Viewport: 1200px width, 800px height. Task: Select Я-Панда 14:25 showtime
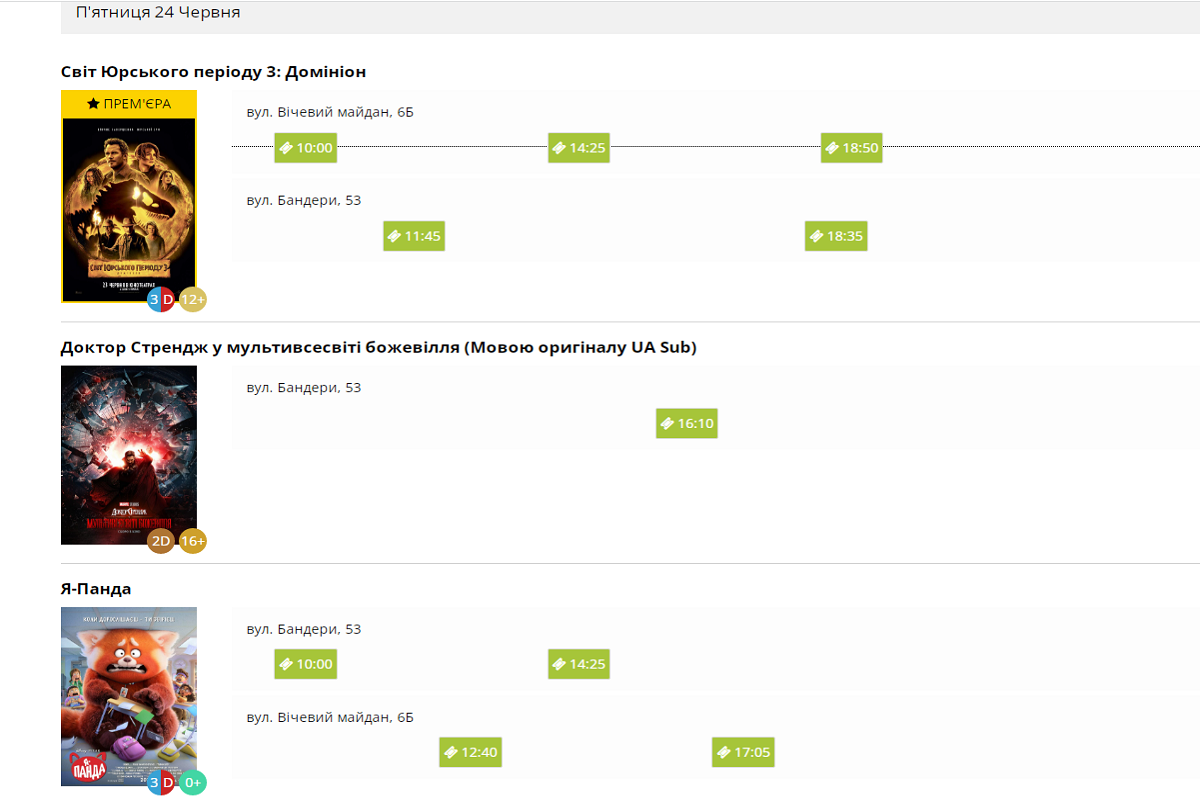coord(579,664)
